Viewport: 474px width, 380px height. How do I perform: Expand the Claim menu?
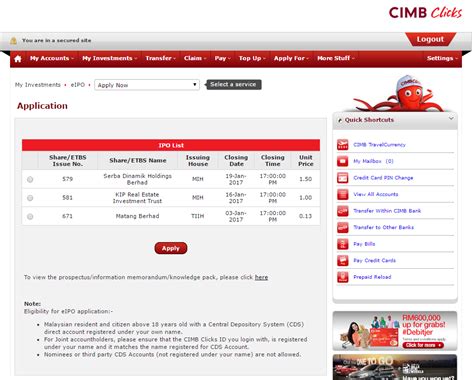pos(195,58)
